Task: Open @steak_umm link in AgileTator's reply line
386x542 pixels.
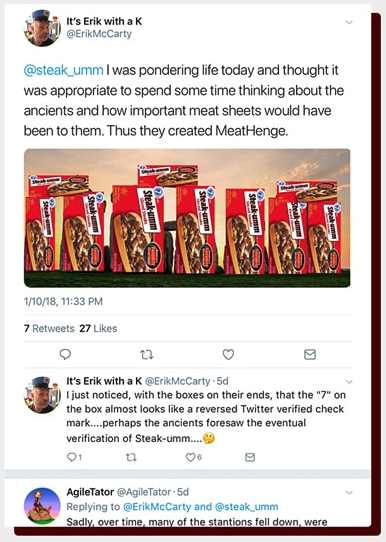Action: tap(246, 507)
